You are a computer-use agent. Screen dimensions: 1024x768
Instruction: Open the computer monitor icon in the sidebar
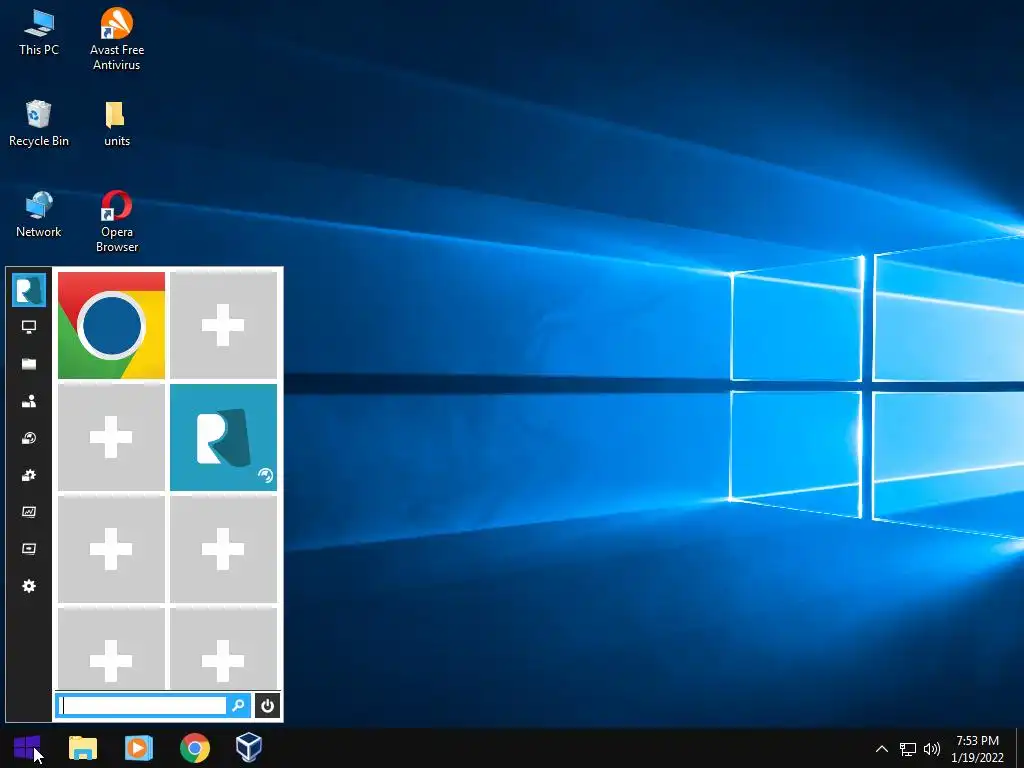click(29, 327)
